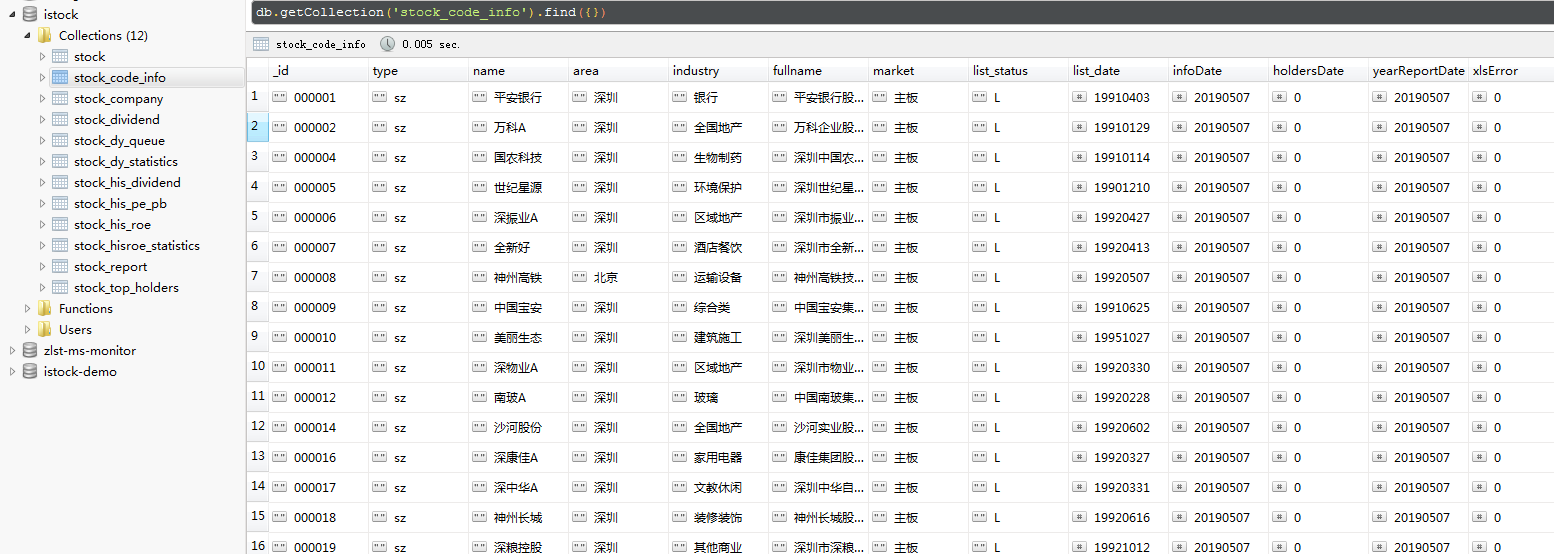
Task: Expand the stock collection node
Action: [x=43, y=56]
